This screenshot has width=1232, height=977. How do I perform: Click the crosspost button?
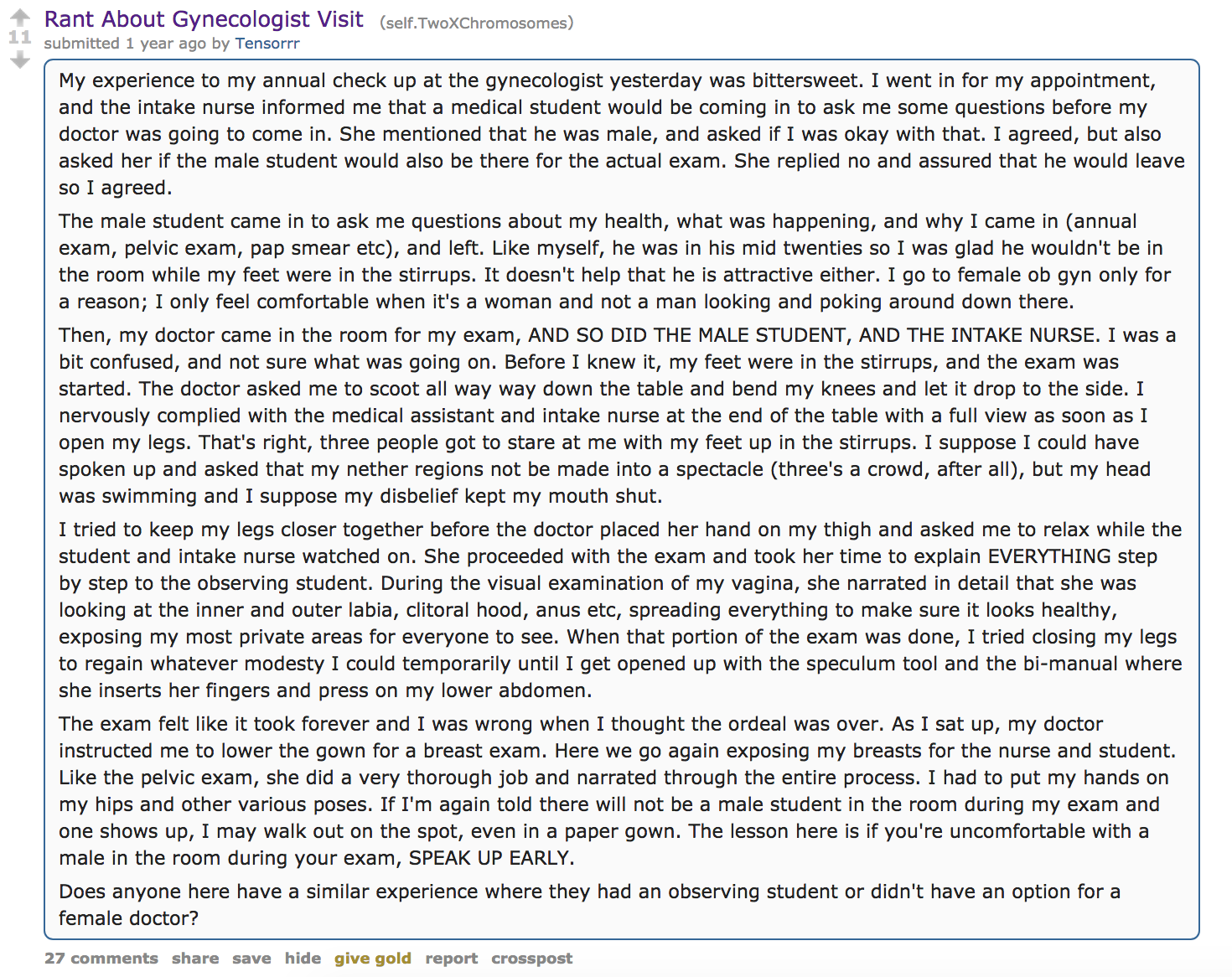click(532, 958)
